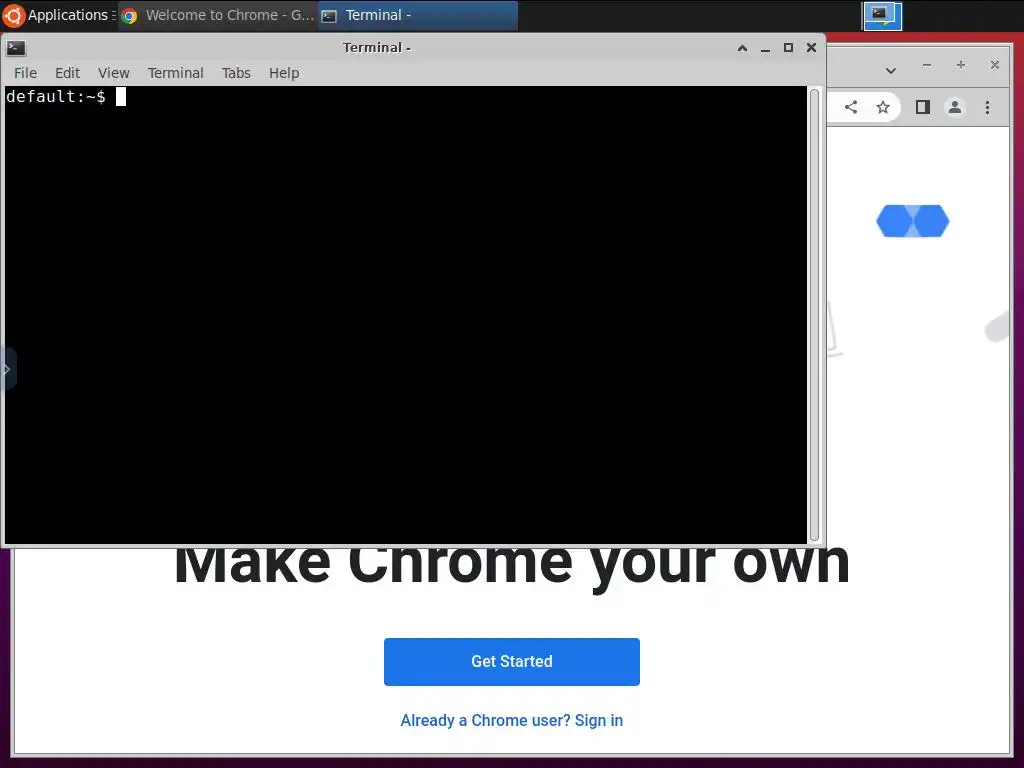Open the Terminal Edit menu

coord(67,72)
